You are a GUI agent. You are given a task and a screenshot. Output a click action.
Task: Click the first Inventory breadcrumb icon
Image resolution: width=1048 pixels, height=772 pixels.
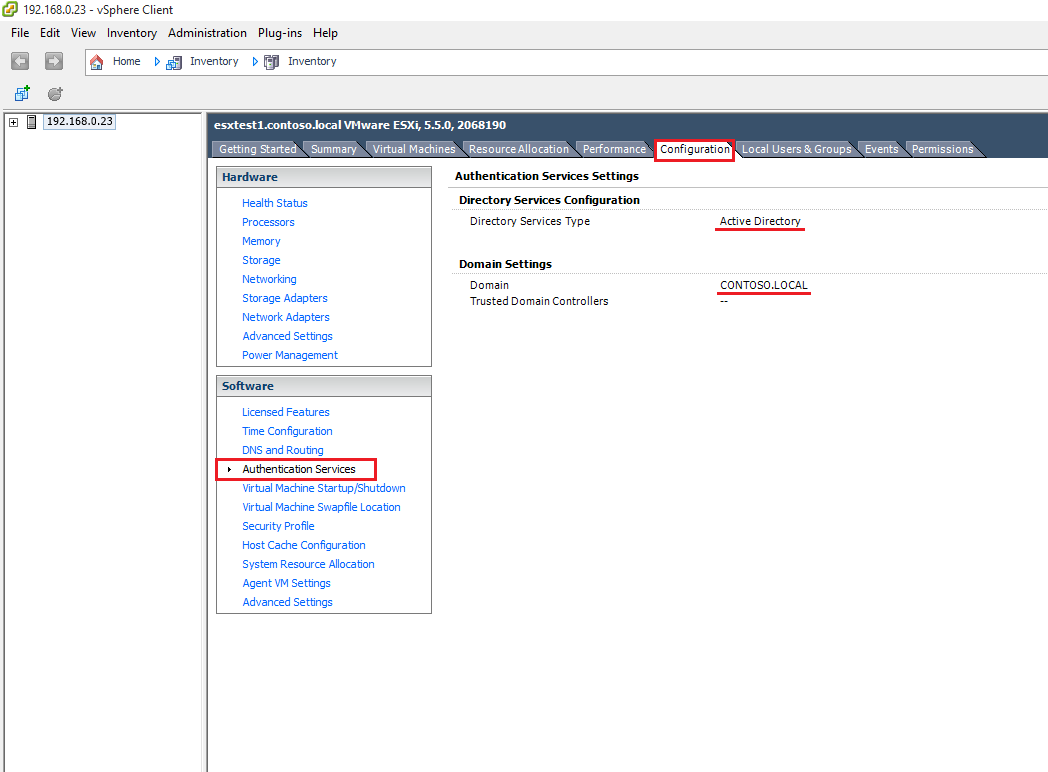(174, 62)
